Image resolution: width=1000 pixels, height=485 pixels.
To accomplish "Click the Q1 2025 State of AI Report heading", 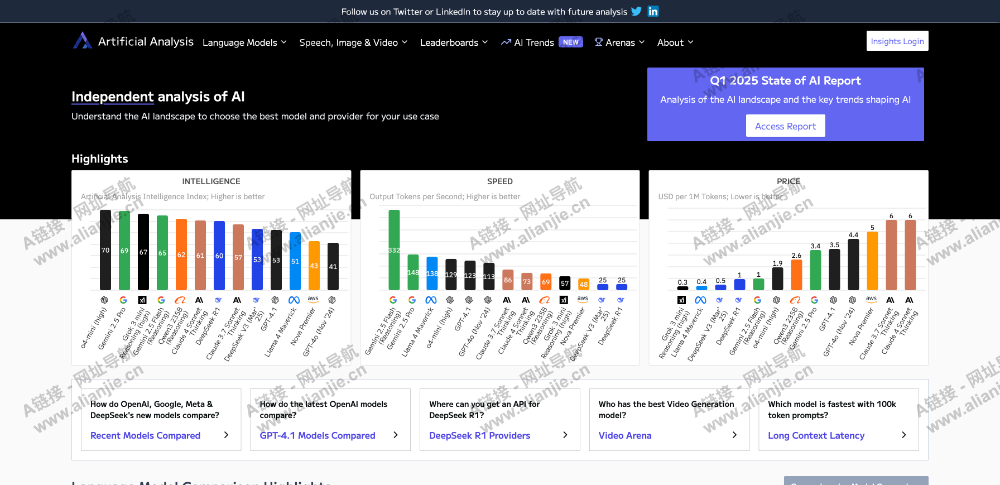I will 785,81.
